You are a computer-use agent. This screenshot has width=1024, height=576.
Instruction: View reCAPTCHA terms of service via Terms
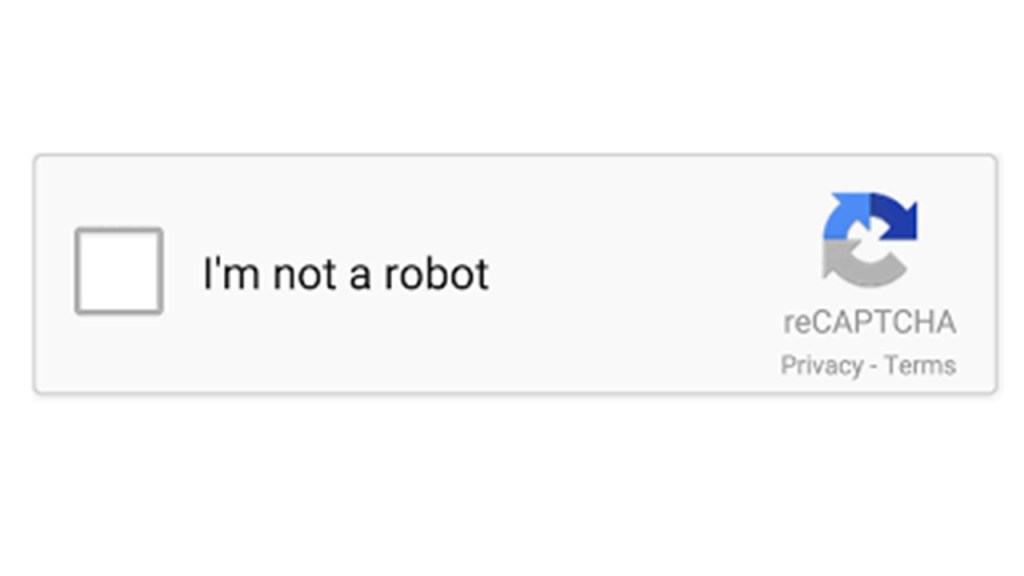coord(920,365)
